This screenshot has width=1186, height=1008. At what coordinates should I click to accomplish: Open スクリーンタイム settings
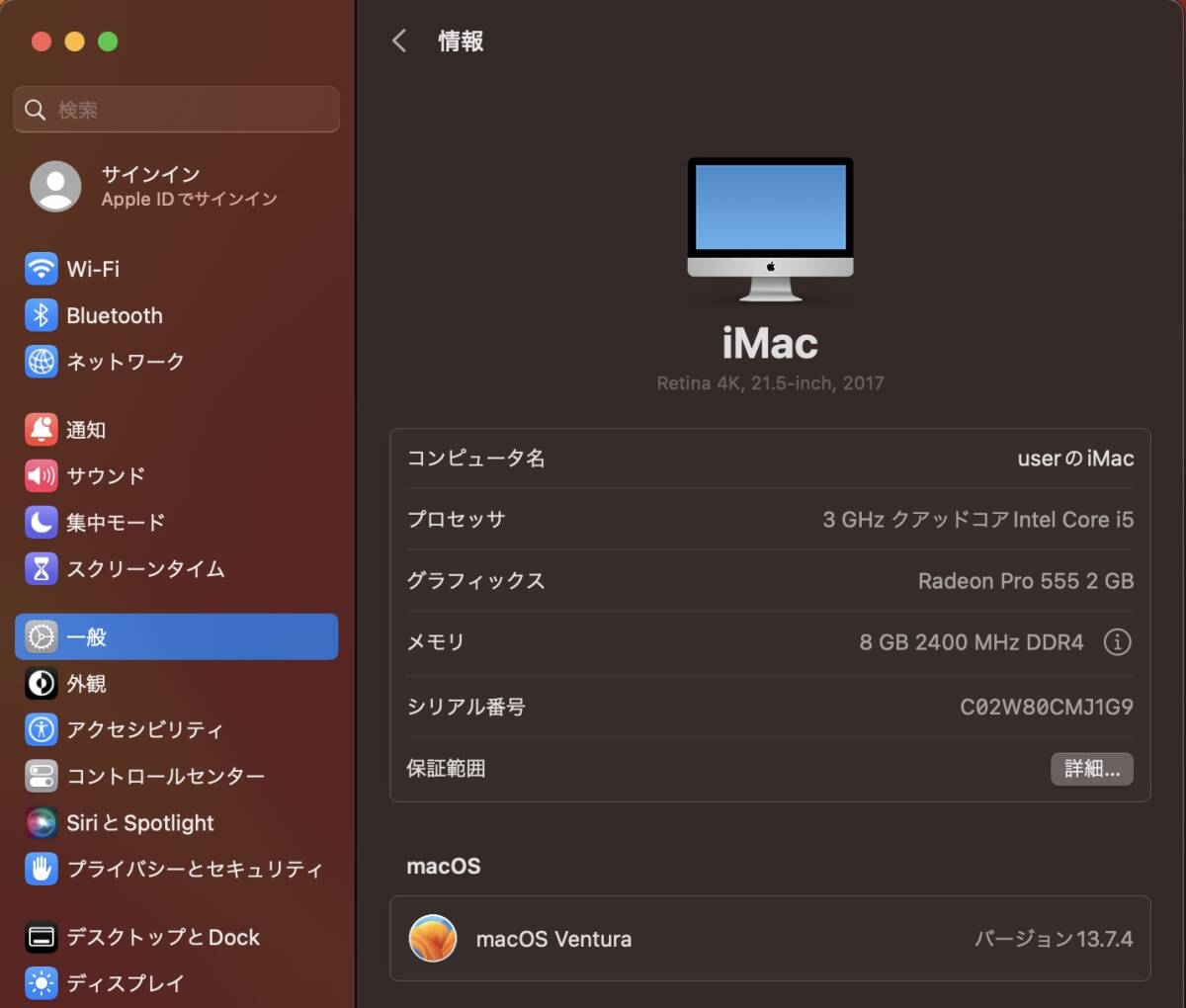click(177, 568)
